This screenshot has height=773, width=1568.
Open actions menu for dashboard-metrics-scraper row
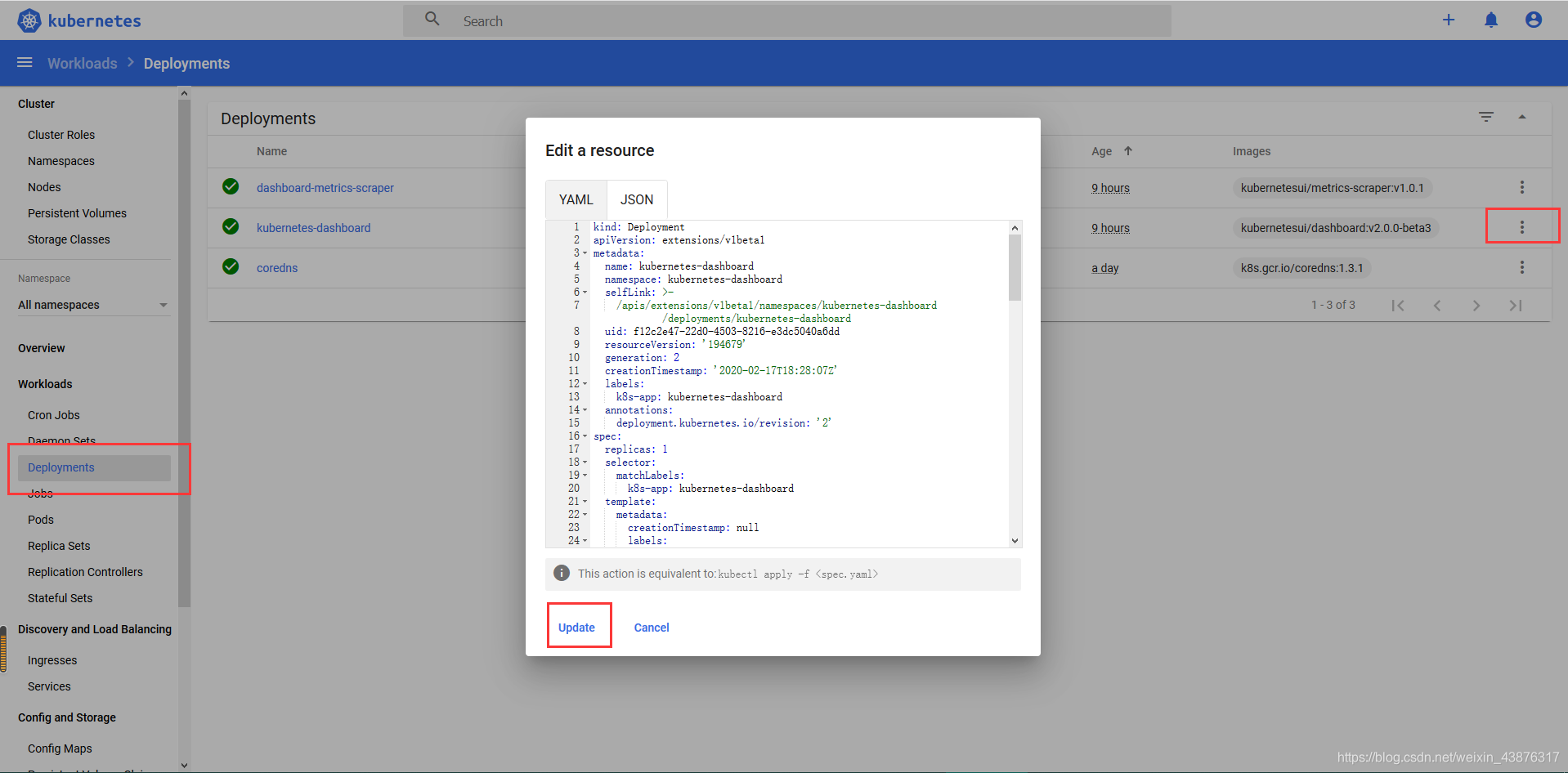pyautogui.click(x=1522, y=187)
